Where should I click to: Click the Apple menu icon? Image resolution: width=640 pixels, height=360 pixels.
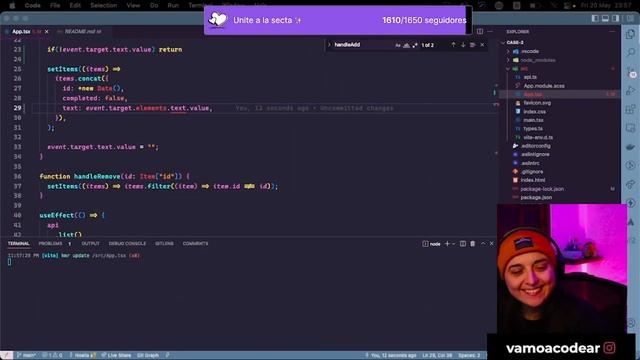click(x=12, y=5)
